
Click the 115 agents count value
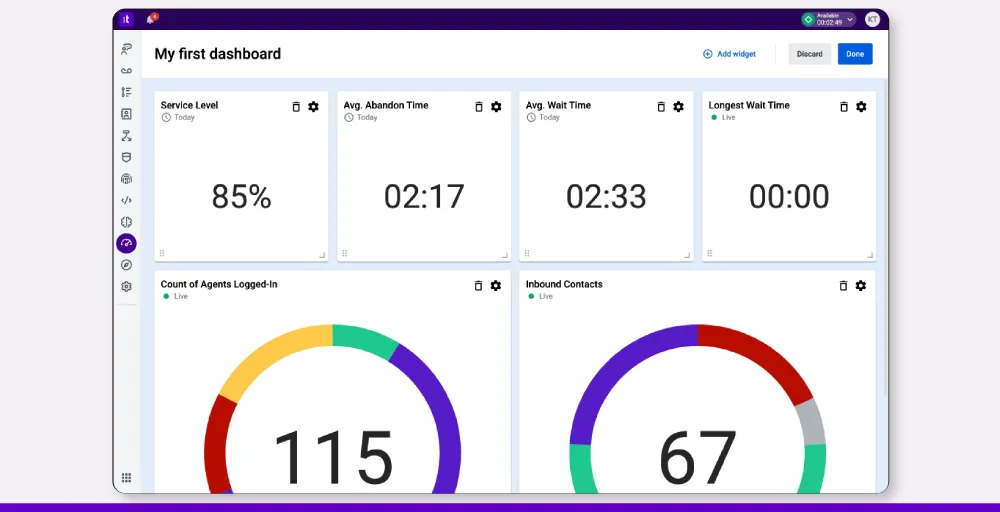click(333, 457)
